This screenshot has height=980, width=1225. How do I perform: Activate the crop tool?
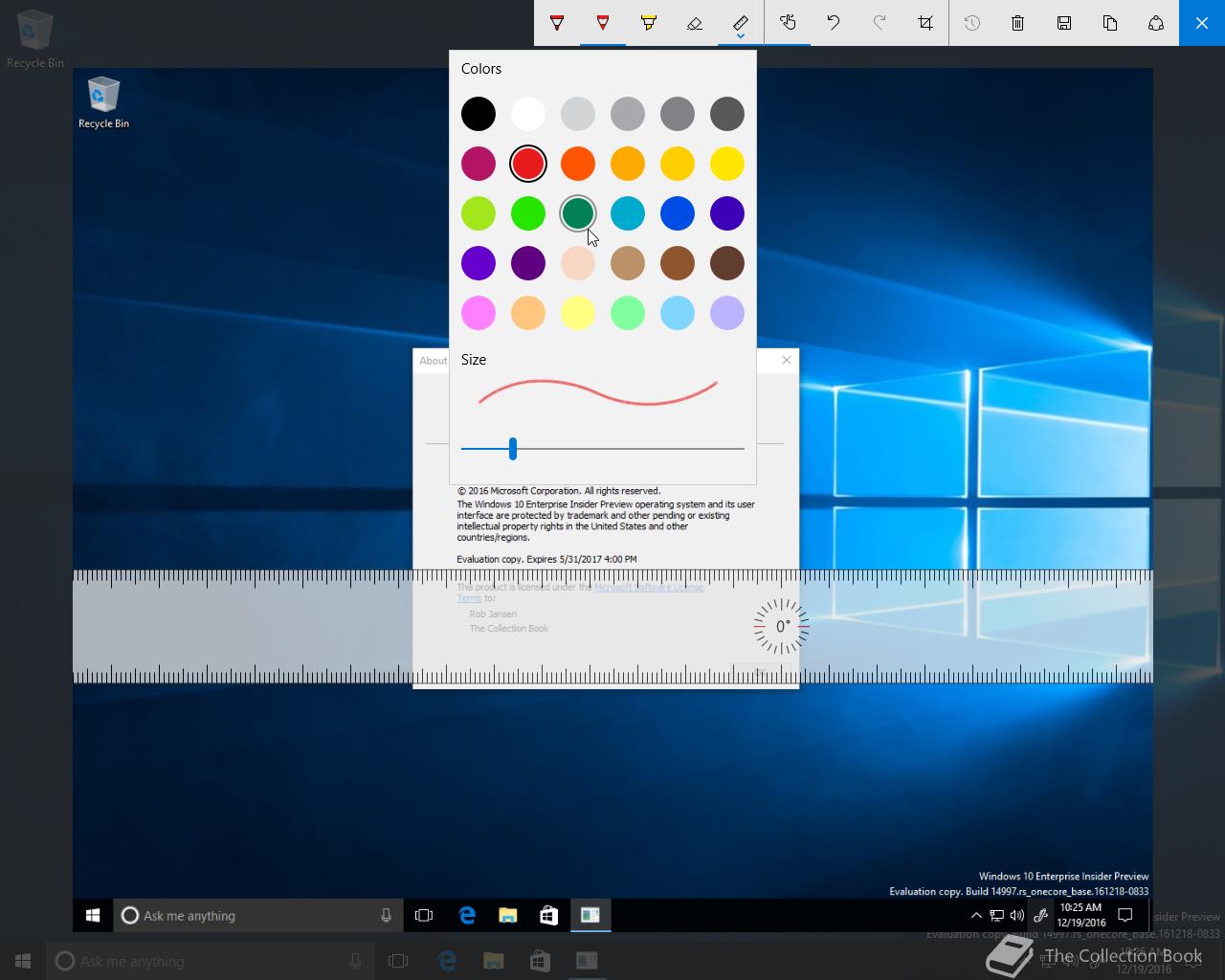click(925, 23)
